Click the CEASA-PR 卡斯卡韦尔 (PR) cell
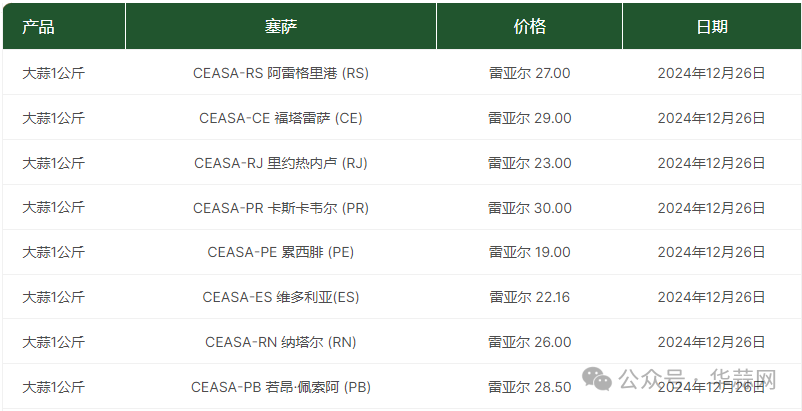802x411 pixels. point(281,208)
